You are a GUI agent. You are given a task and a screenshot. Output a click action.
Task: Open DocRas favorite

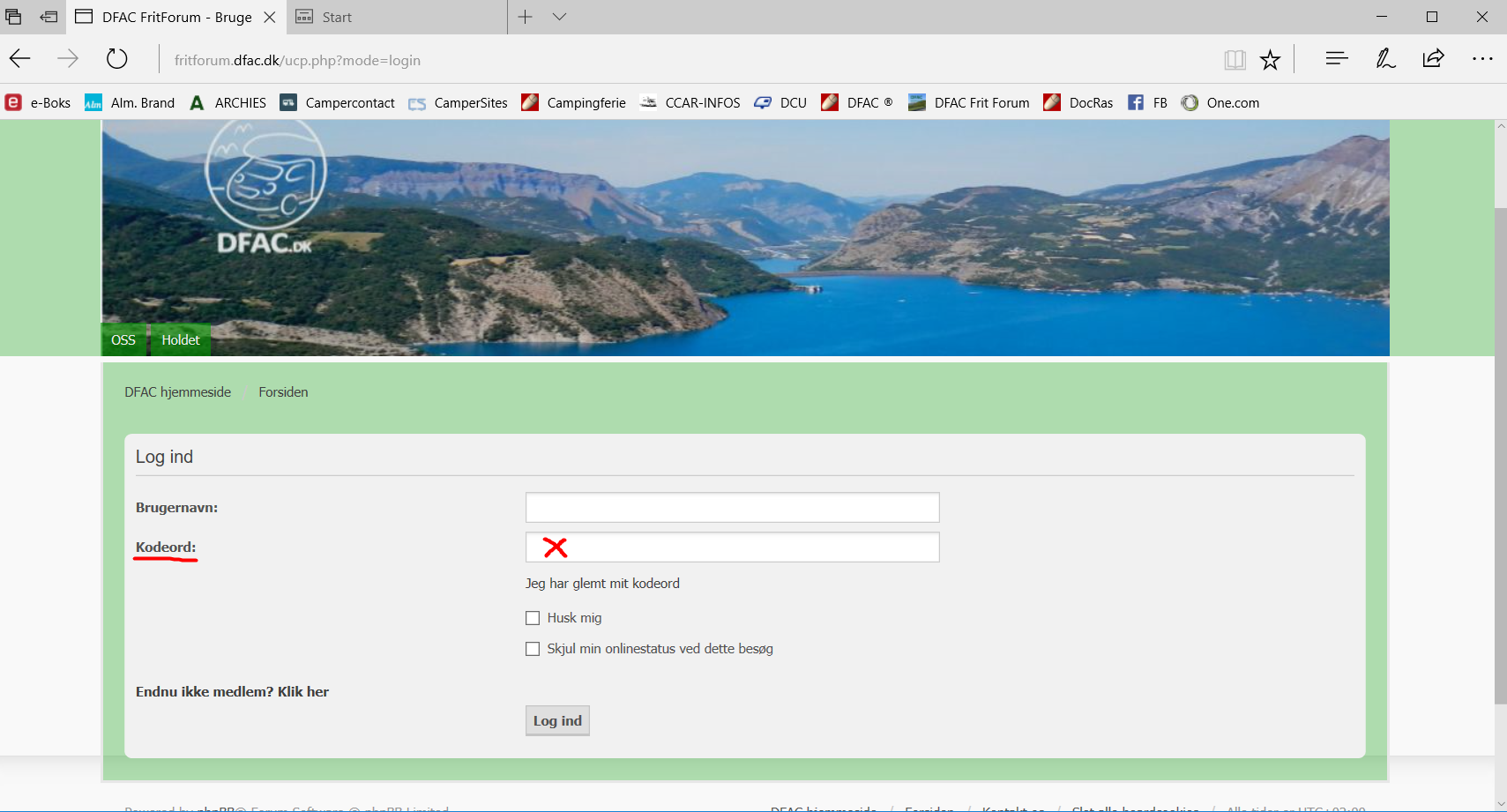1078,103
